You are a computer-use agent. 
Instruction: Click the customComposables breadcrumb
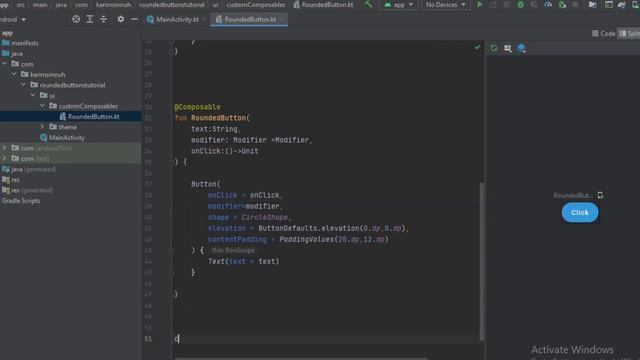[x=256, y=5]
